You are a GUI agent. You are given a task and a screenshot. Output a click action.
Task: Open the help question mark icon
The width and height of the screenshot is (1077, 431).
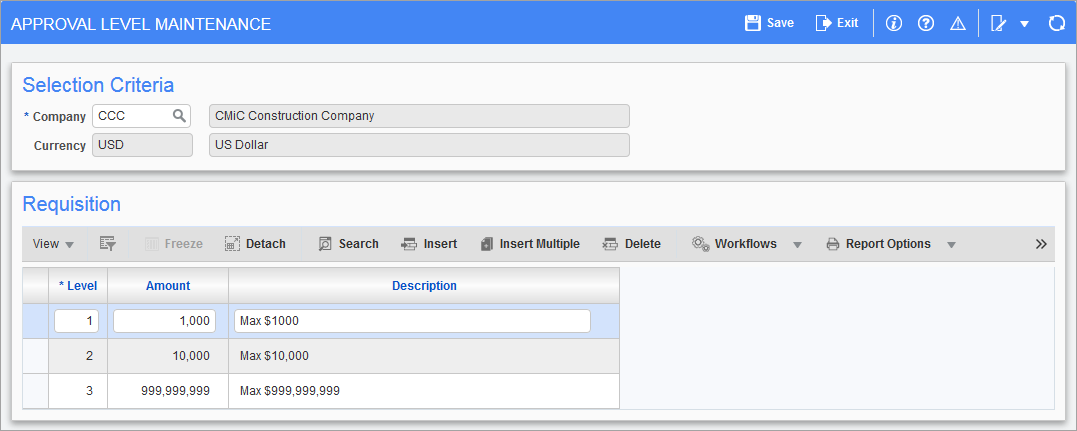926,23
